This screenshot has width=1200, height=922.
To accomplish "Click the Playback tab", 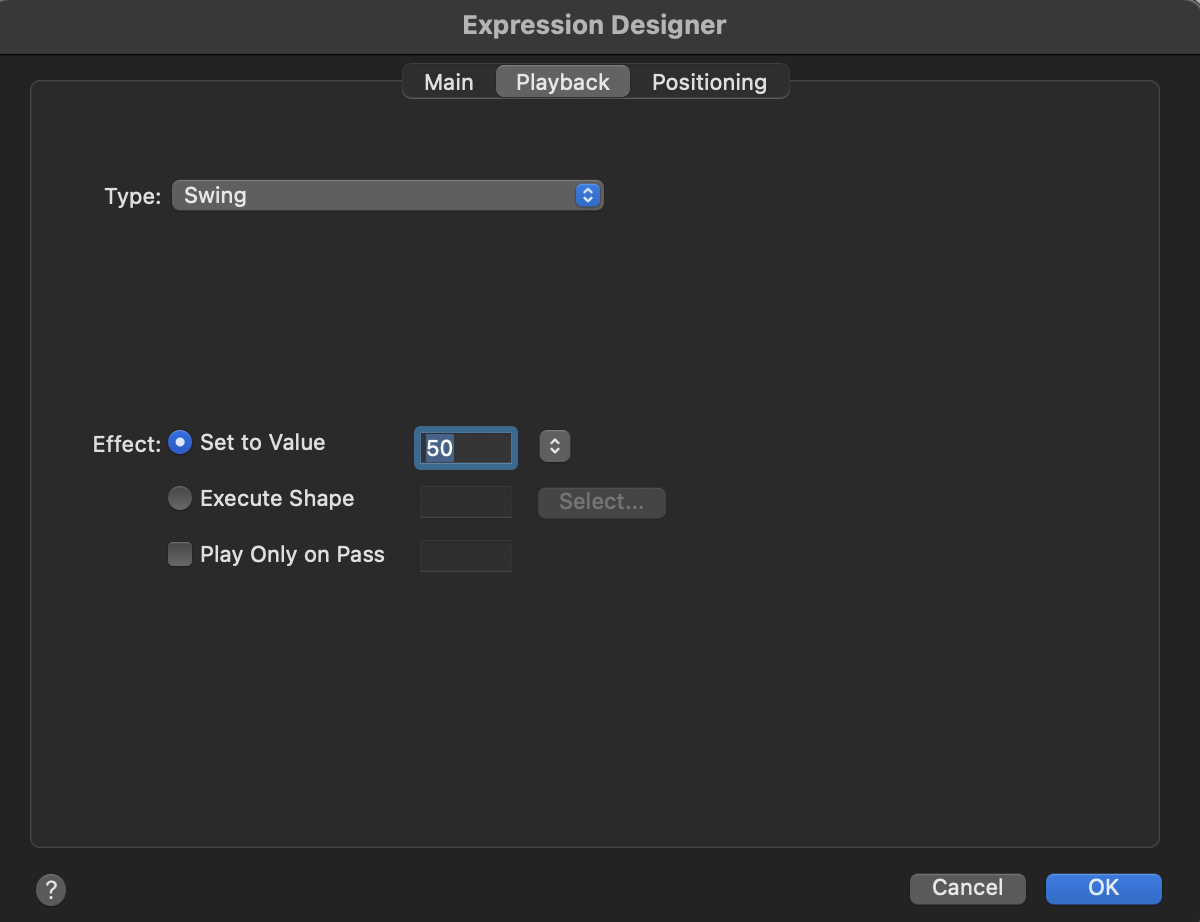I will pos(562,82).
